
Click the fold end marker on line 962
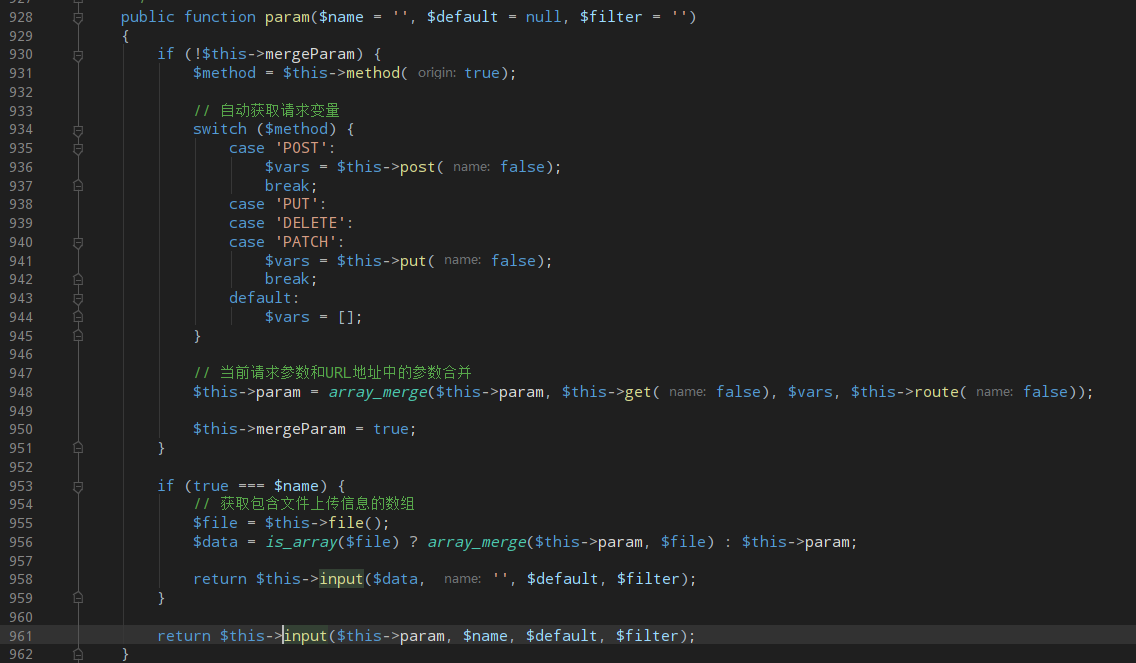[x=78, y=654]
